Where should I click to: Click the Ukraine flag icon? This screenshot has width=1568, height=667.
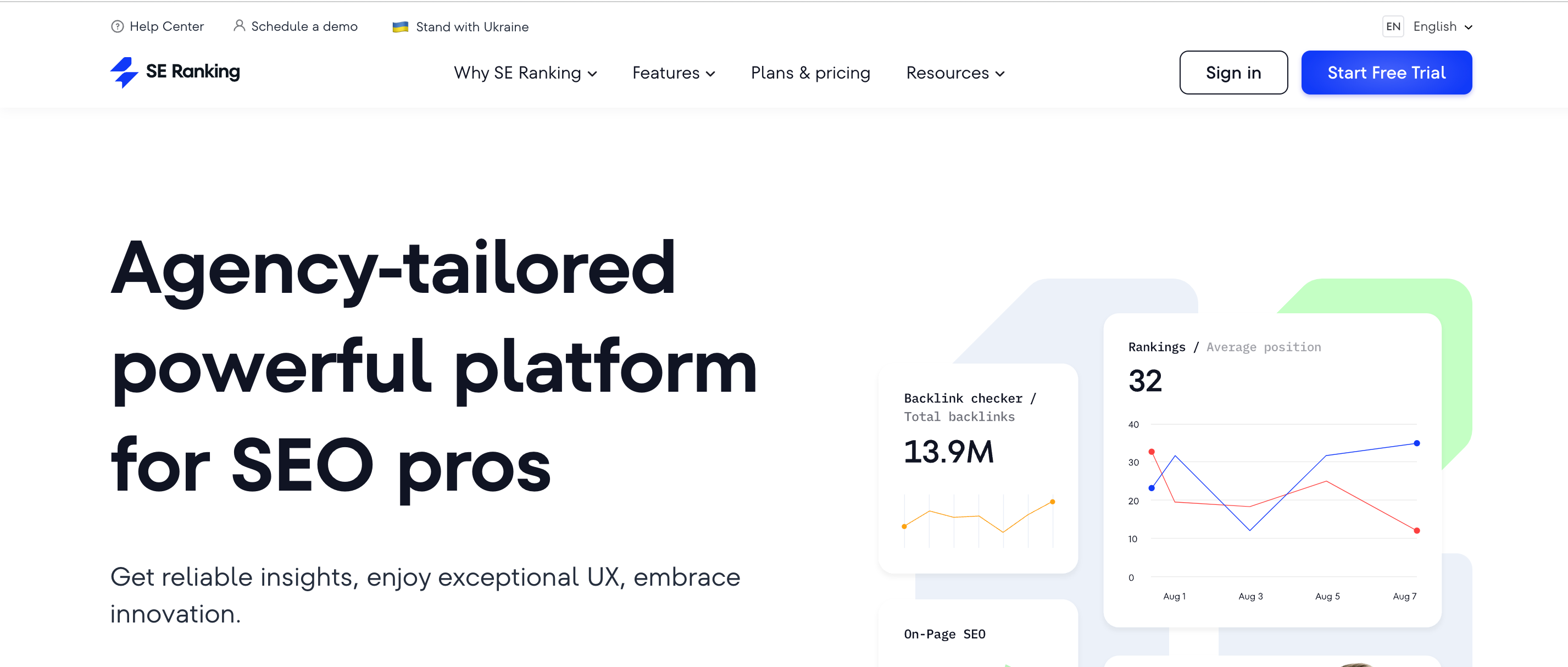coord(400,27)
